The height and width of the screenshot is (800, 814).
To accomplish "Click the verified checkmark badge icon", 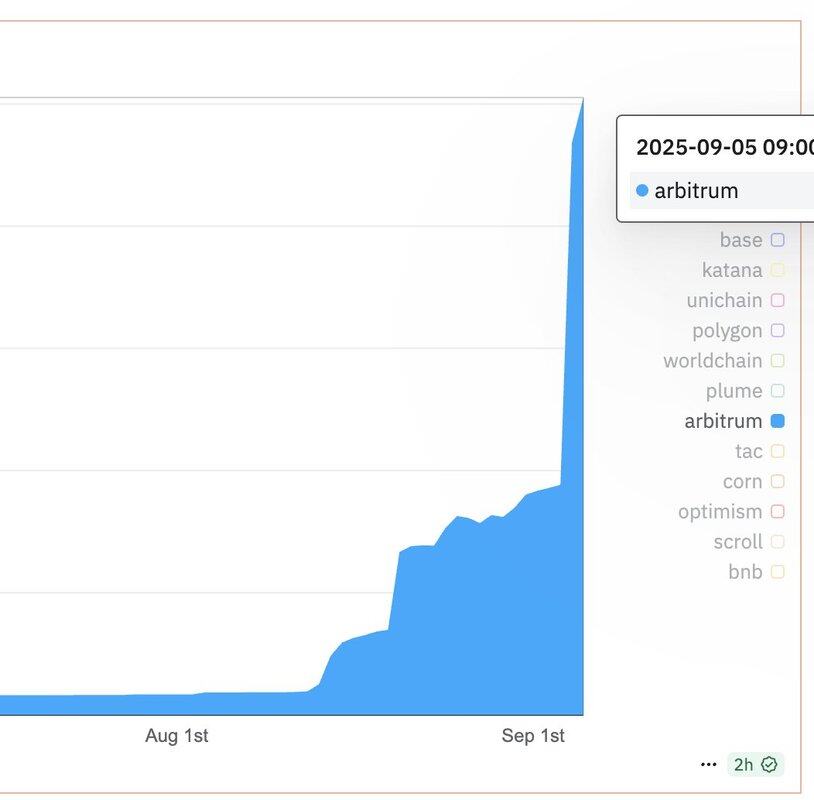I will coord(769,764).
